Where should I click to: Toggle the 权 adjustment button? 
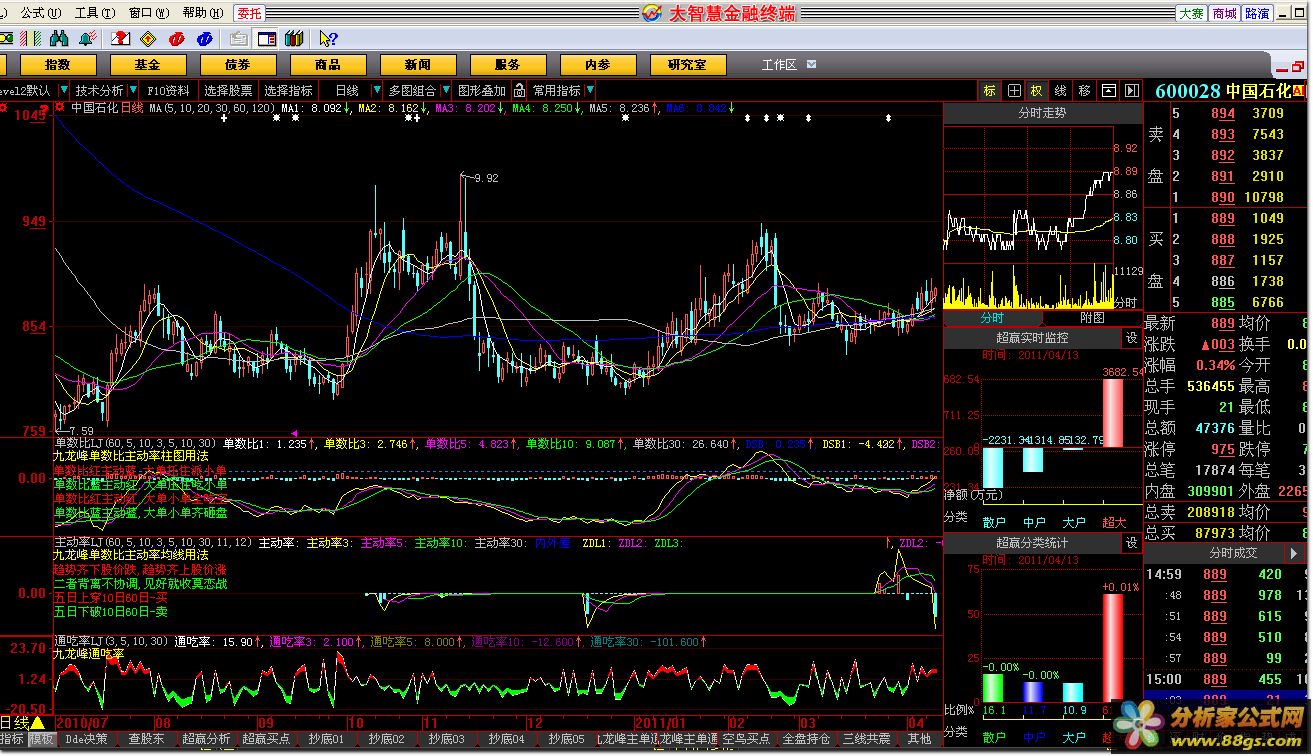tap(1037, 91)
